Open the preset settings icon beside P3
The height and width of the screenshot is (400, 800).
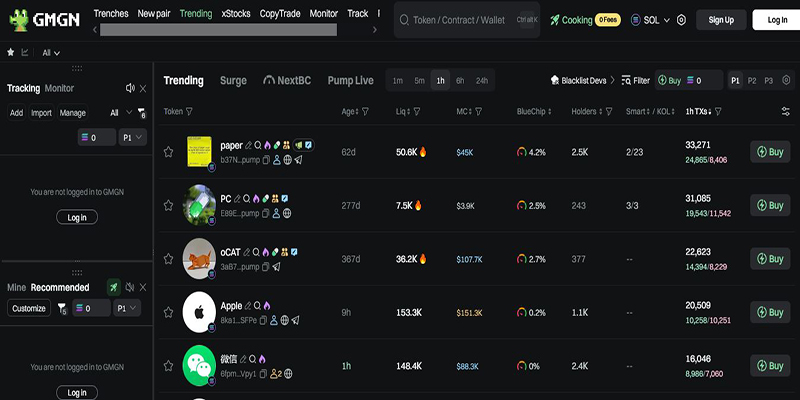pos(786,80)
